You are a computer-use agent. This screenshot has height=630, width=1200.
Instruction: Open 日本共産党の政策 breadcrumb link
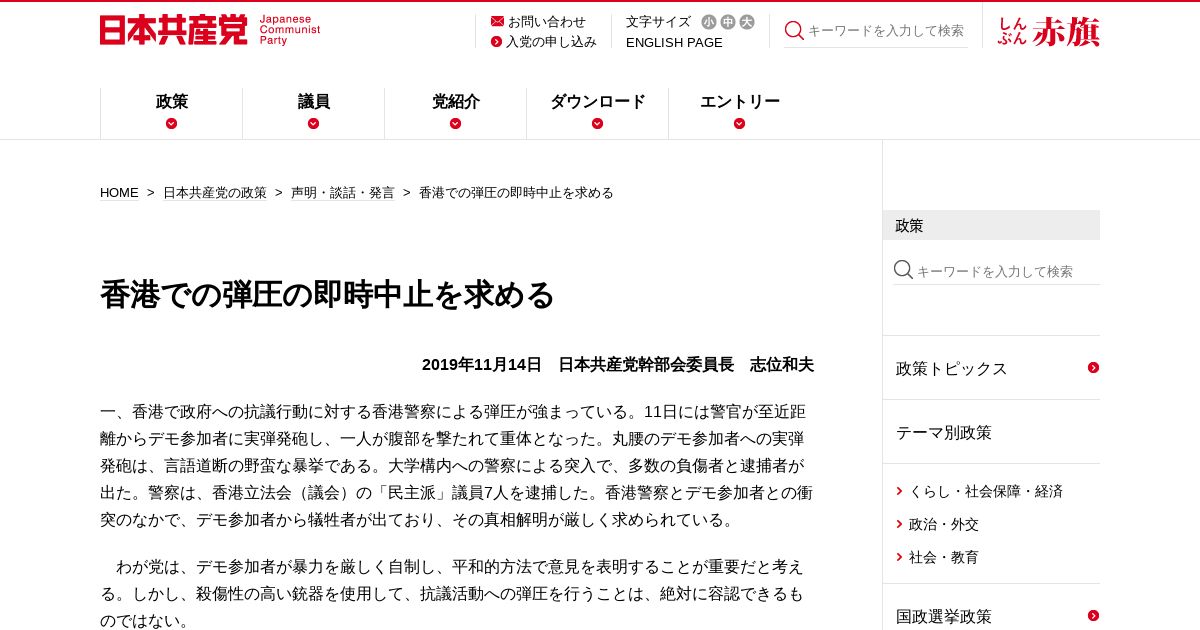[x=215, y=193]
